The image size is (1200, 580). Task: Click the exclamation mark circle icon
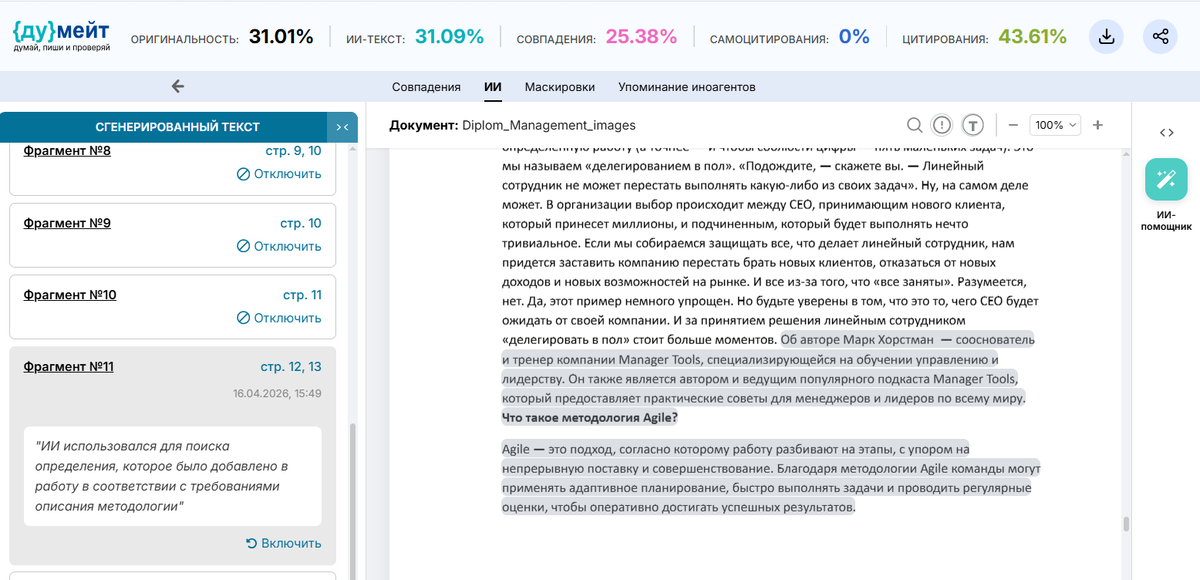942,125
